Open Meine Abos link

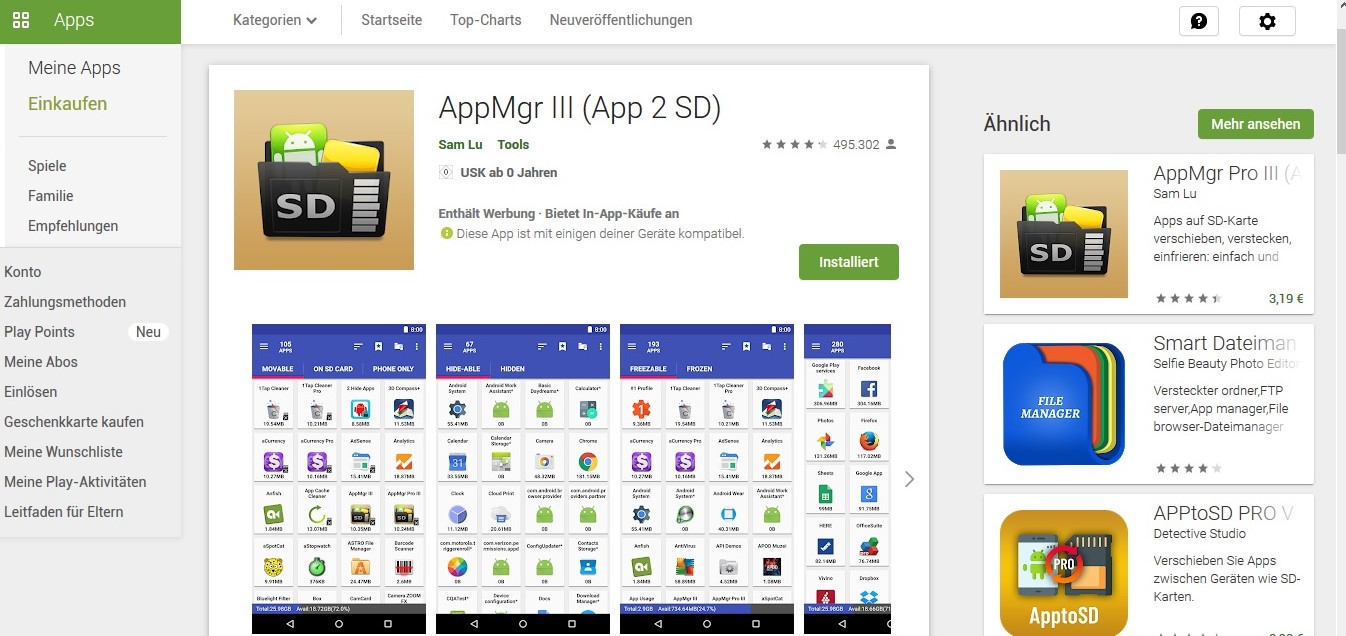click(41, 362)
